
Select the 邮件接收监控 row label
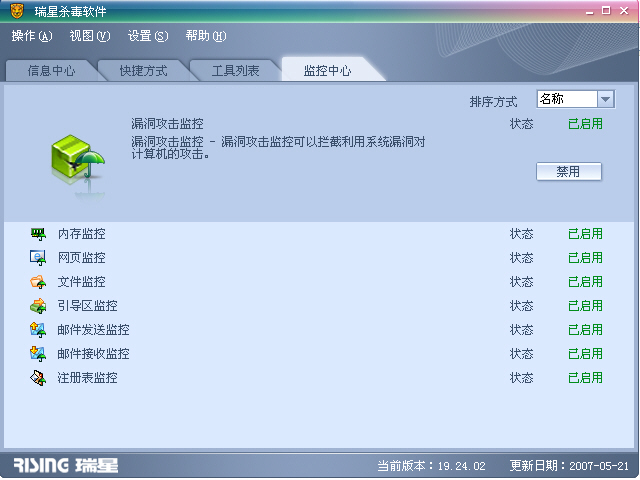click(93, 354)
